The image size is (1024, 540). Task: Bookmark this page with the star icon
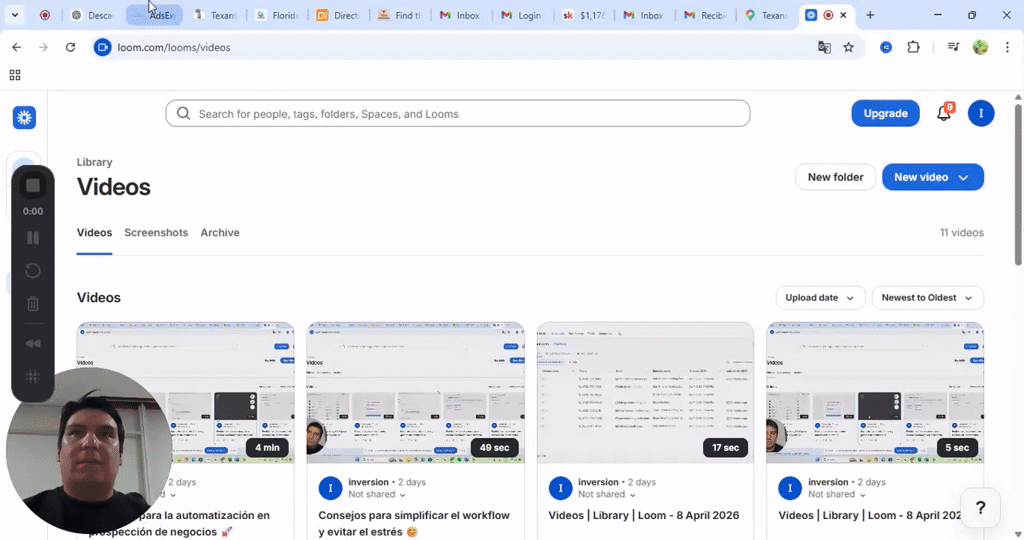[848, 47]
